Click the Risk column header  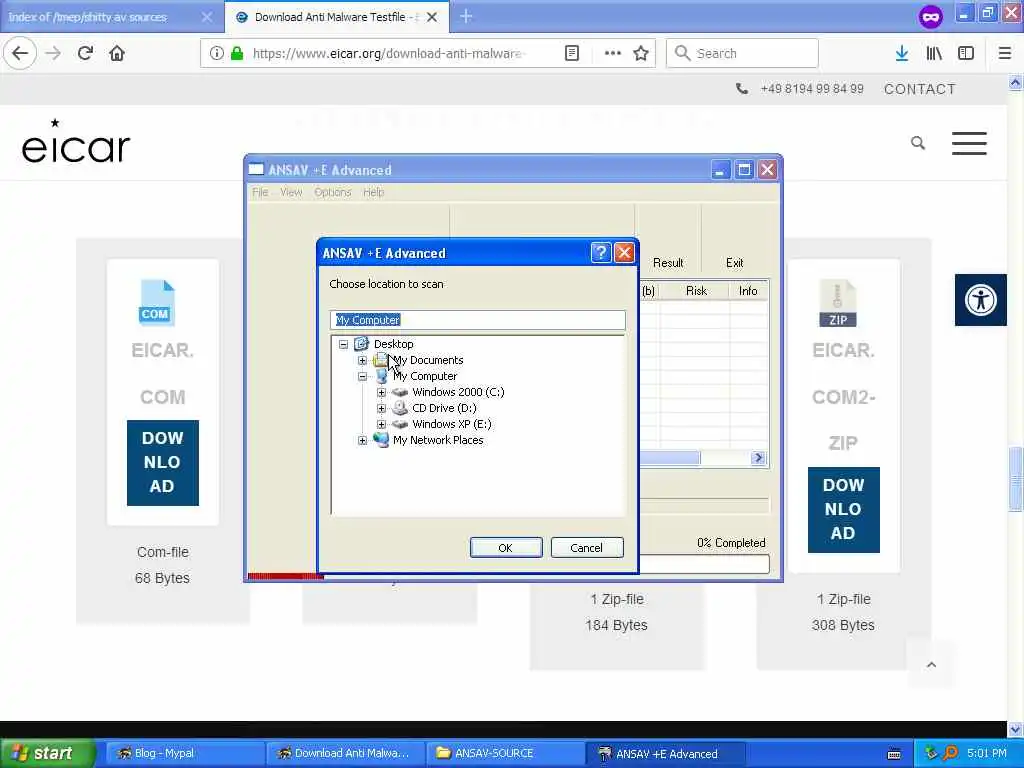pyautogui.click(x=696, y=291)
